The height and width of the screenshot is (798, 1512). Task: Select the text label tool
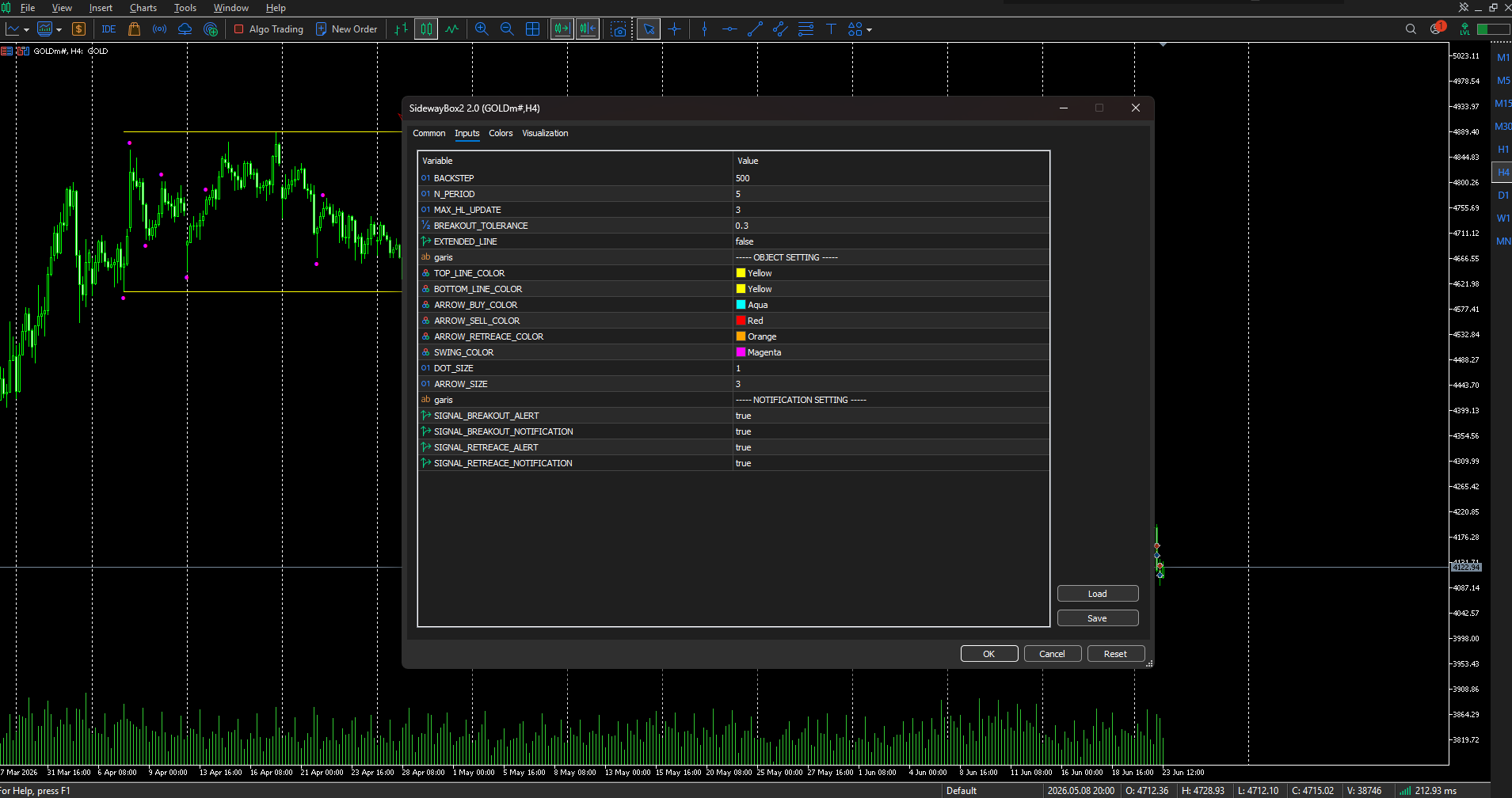point(831,29)
